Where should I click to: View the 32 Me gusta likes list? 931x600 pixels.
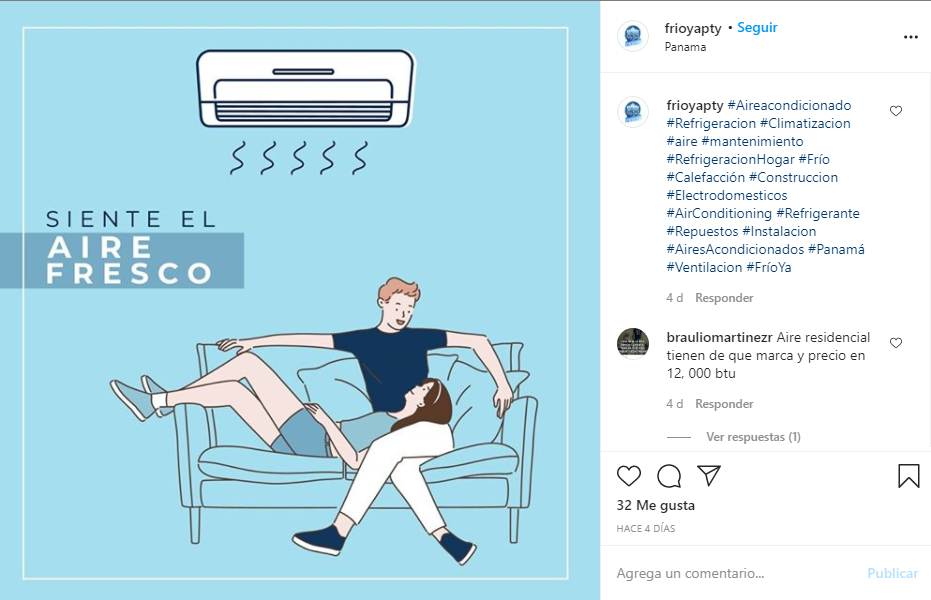click(x=656, y=505)
